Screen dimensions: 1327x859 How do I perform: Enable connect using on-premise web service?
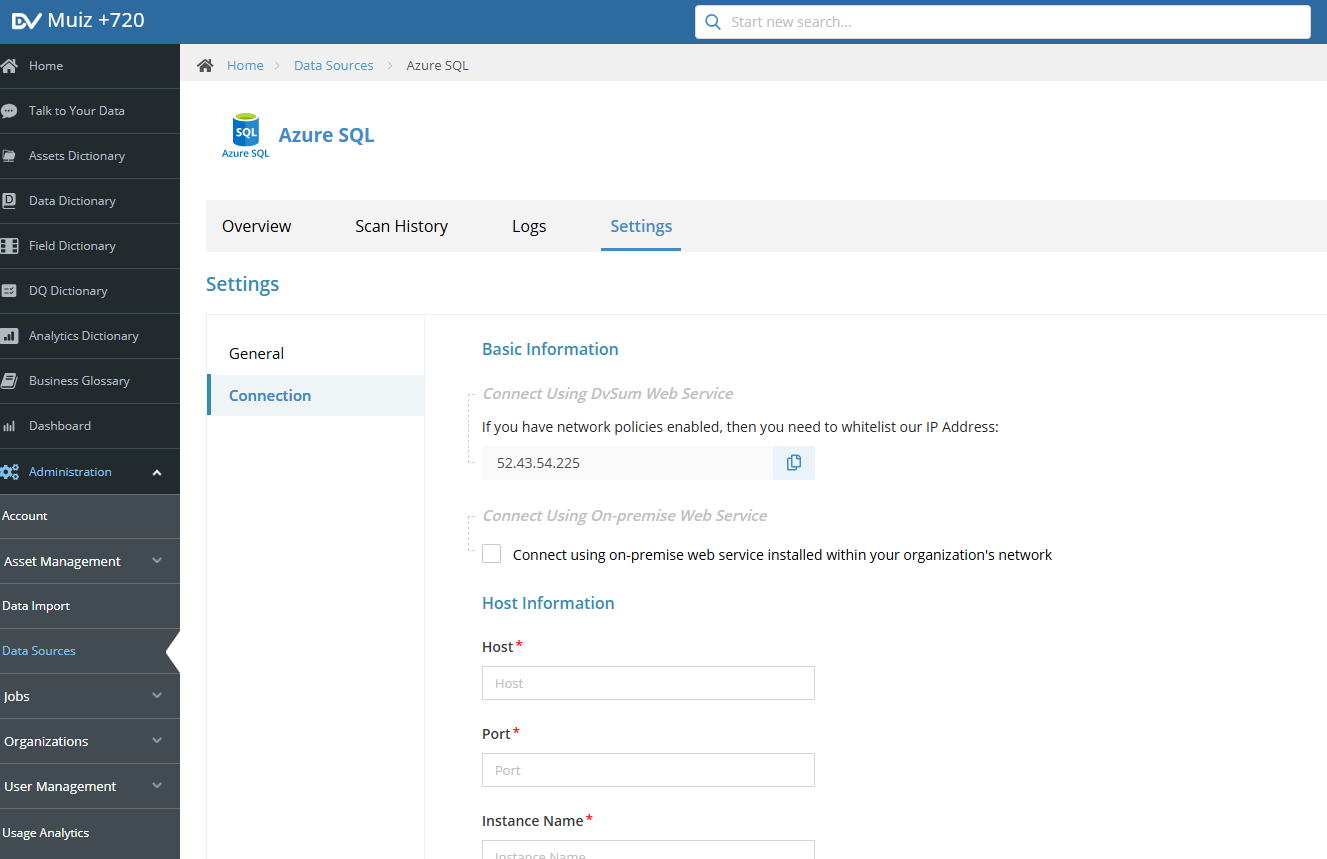coord(491,554)
